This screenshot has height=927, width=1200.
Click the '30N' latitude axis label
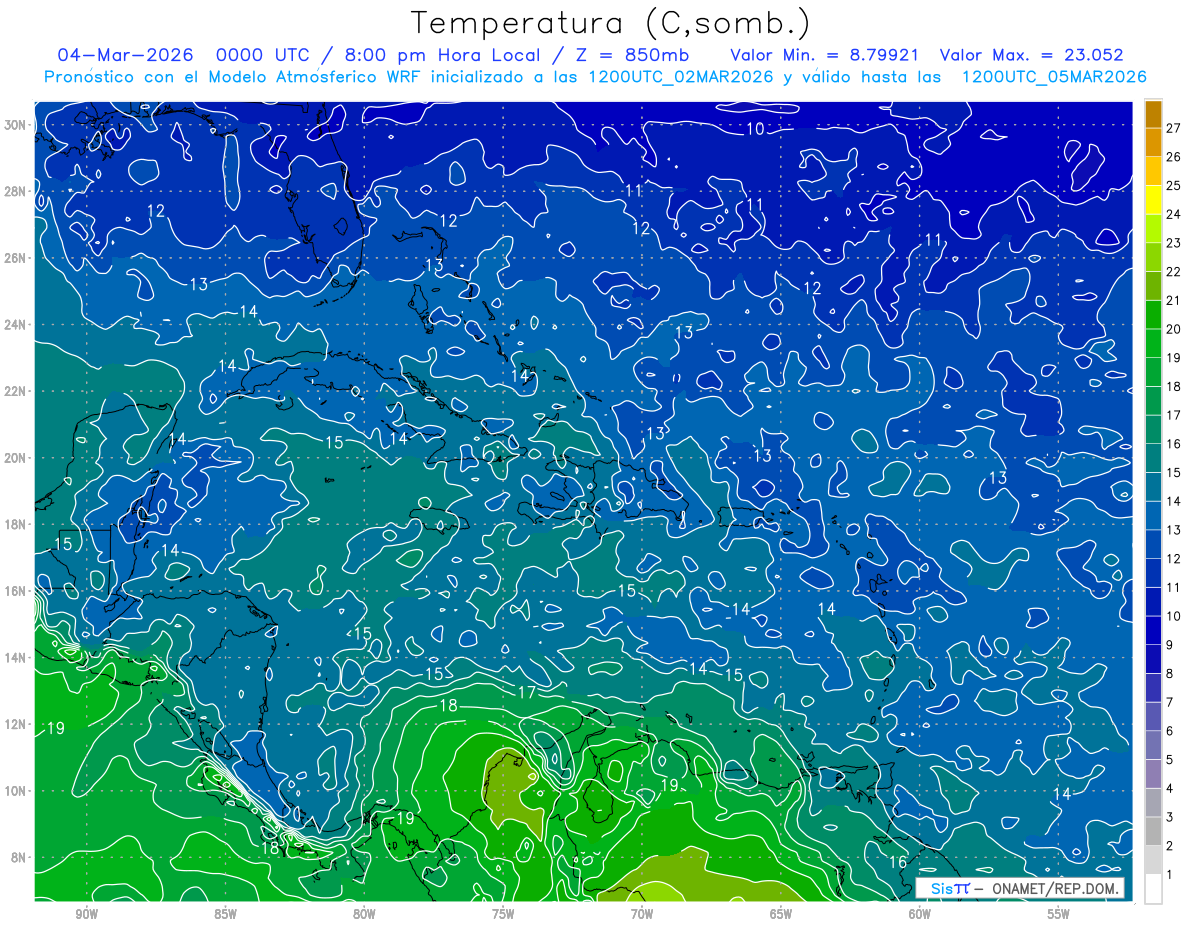[x=14, y=124]
